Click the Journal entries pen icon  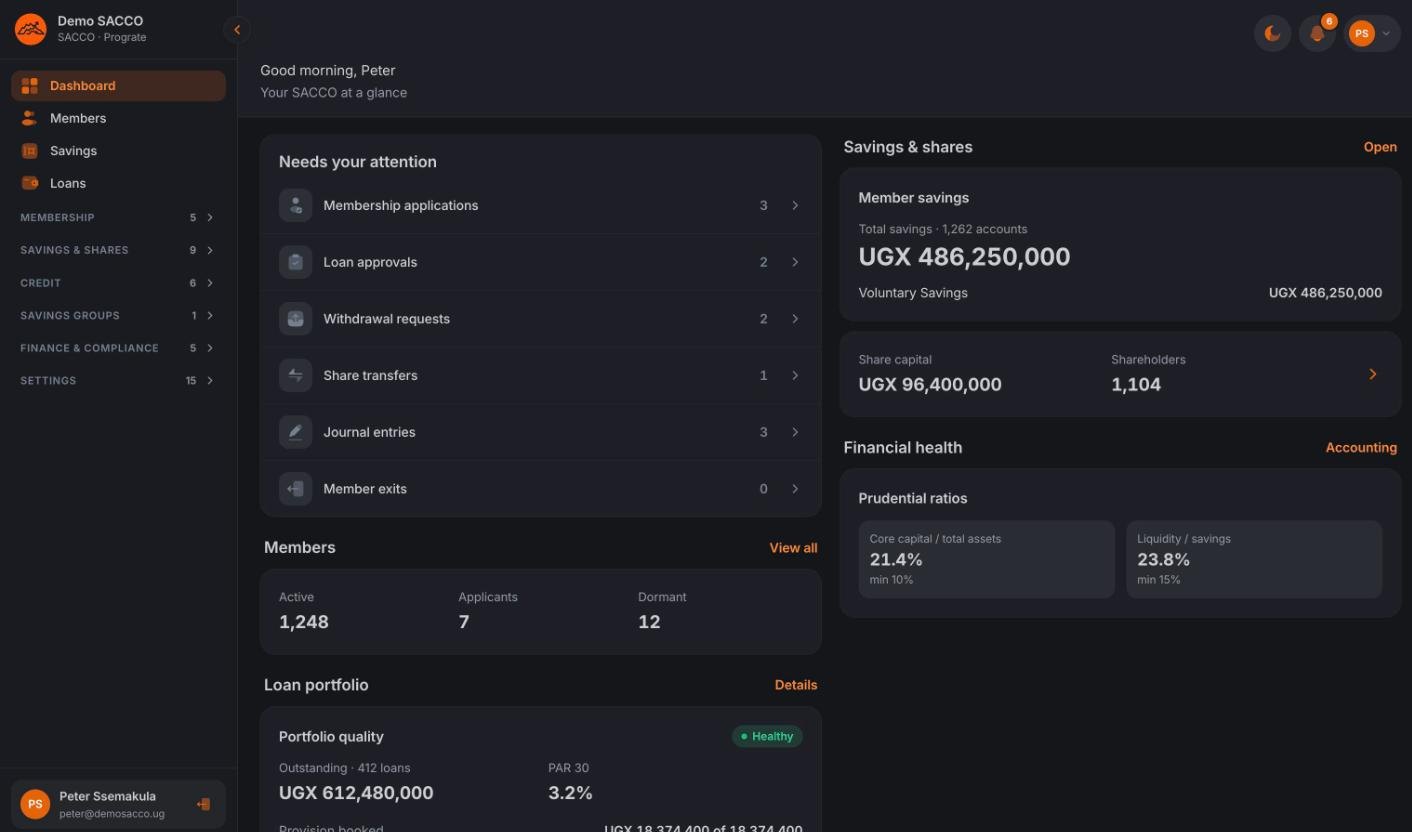coord(295,432)
